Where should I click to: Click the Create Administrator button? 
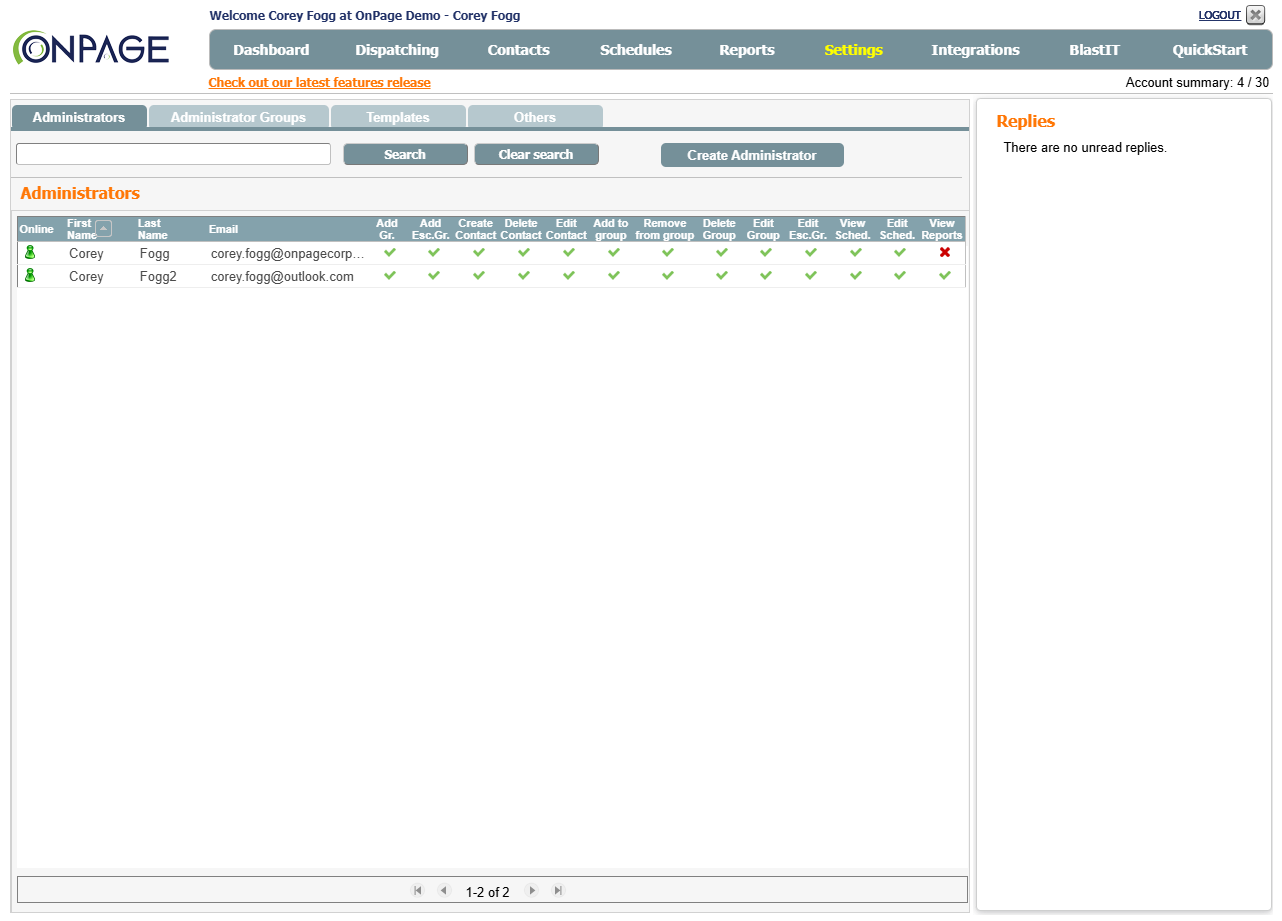tap(751, 154)
